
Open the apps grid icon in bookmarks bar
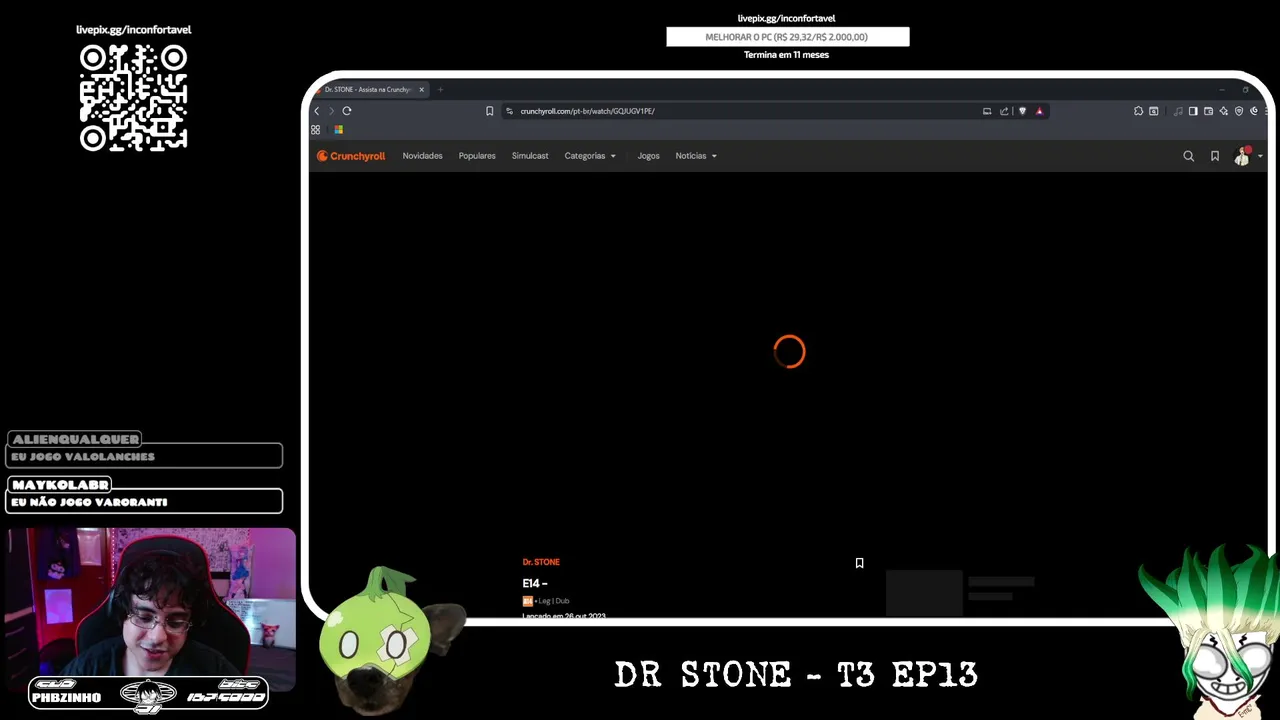316,130
